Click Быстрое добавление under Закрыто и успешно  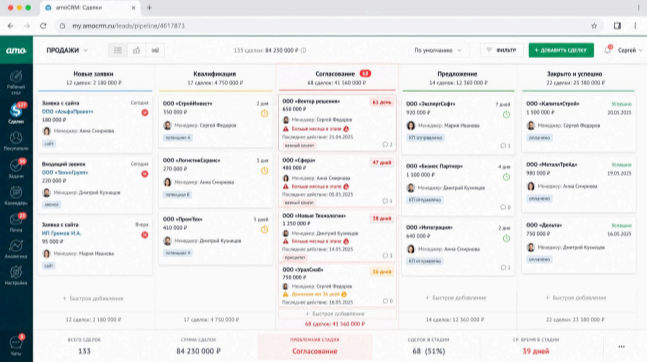[576, 298]
